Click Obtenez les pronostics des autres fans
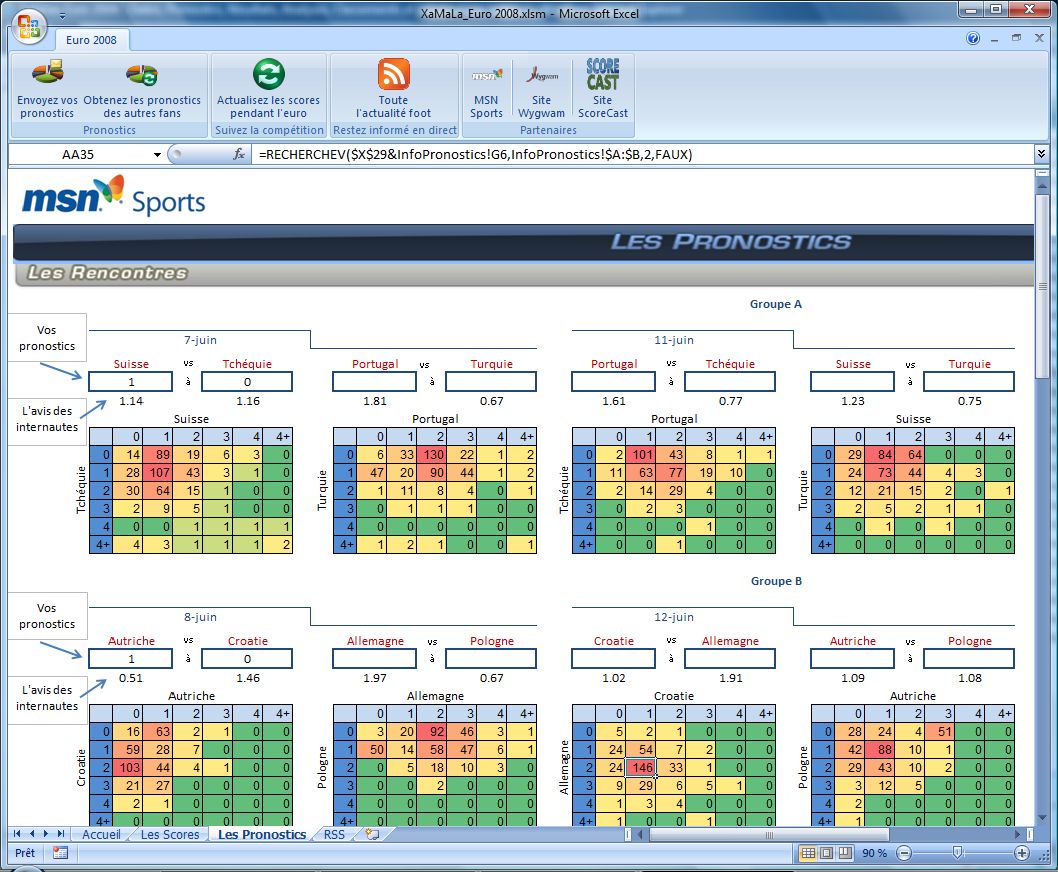The height and width of the screenshot is (872, 1058). pos(142,90)
